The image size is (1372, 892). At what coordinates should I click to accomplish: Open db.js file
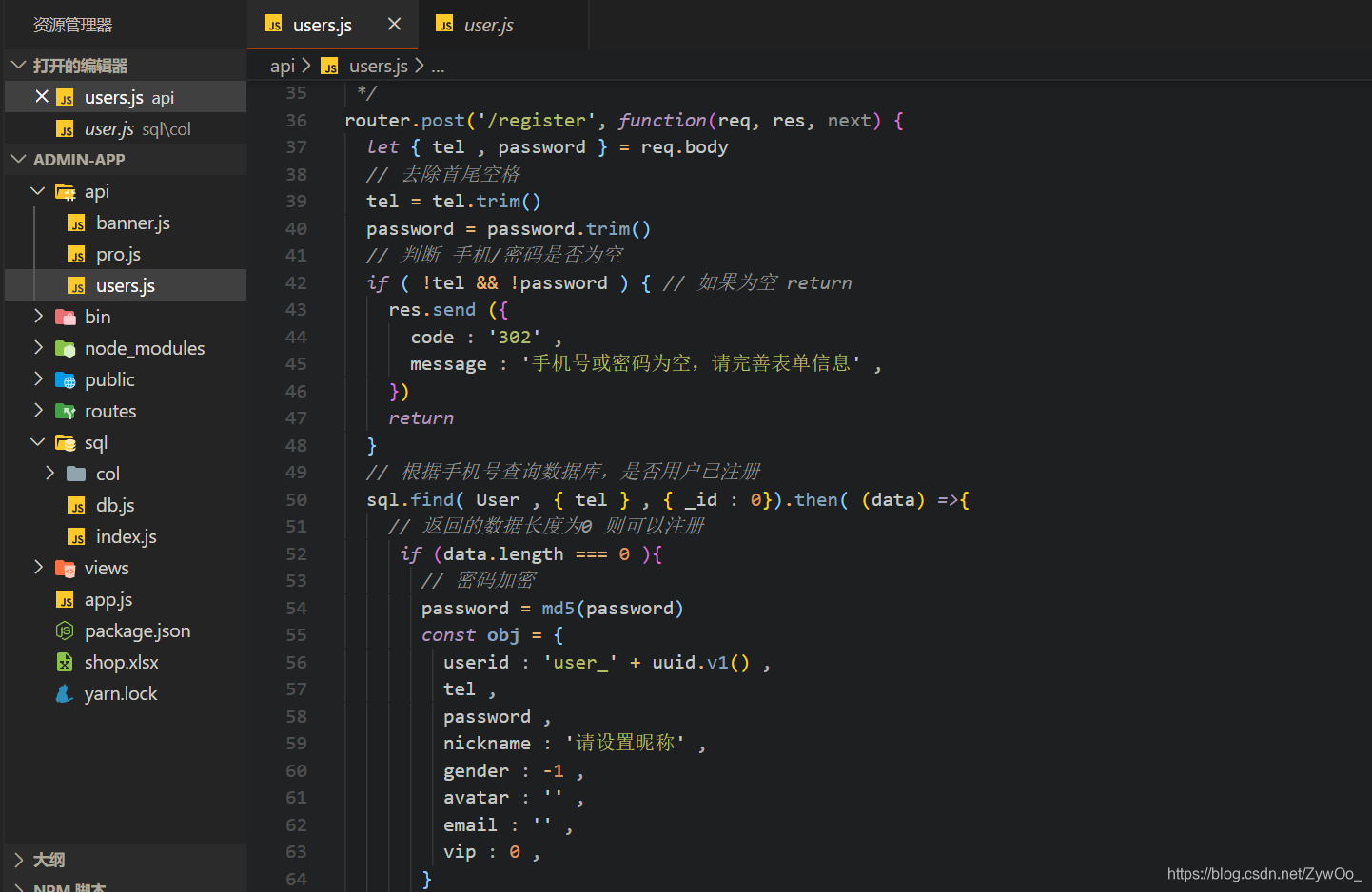(115, 505)
